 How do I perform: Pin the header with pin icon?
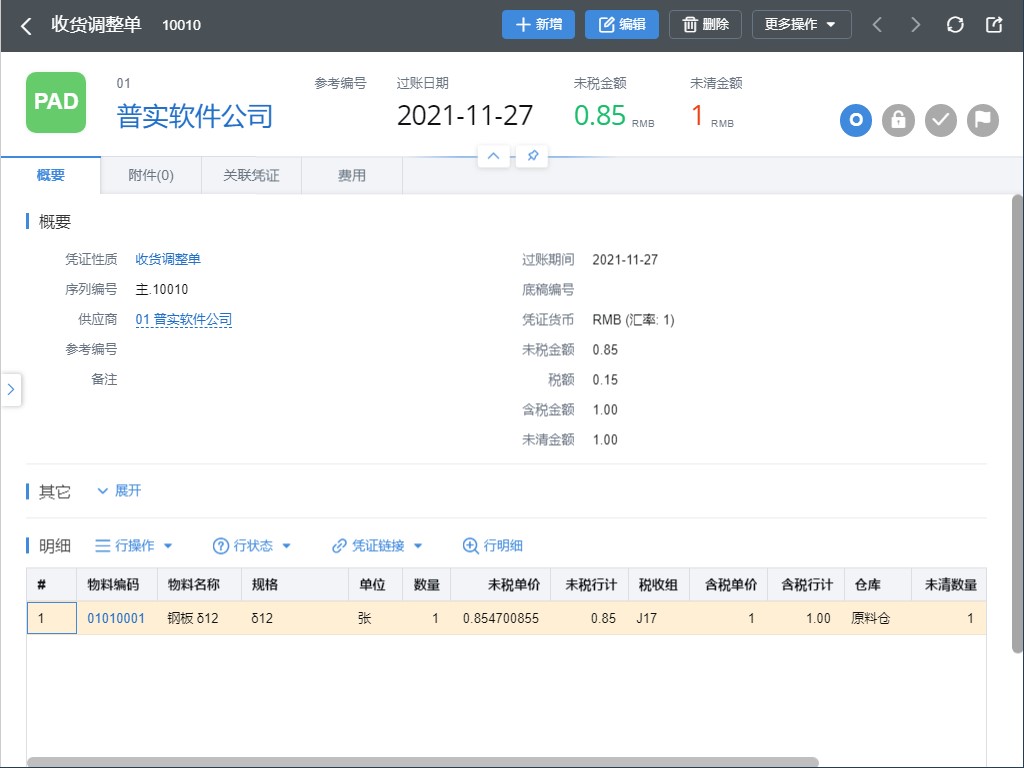pos(532,156)
